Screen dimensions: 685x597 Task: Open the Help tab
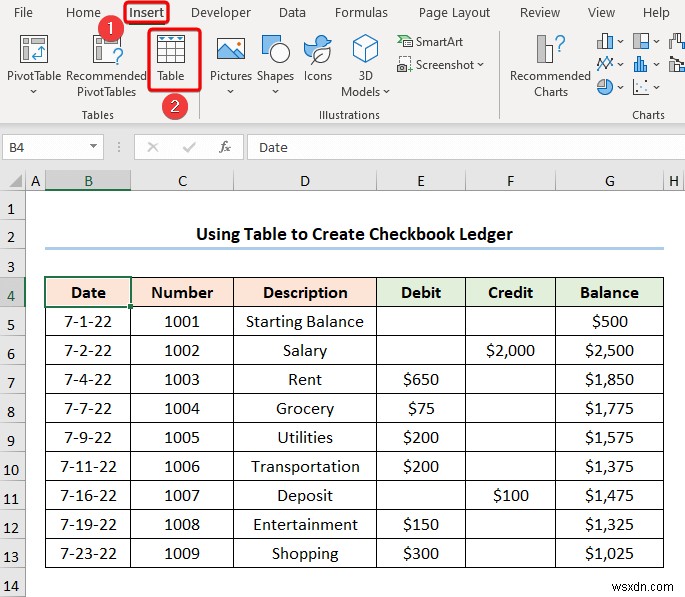(656, 13)
